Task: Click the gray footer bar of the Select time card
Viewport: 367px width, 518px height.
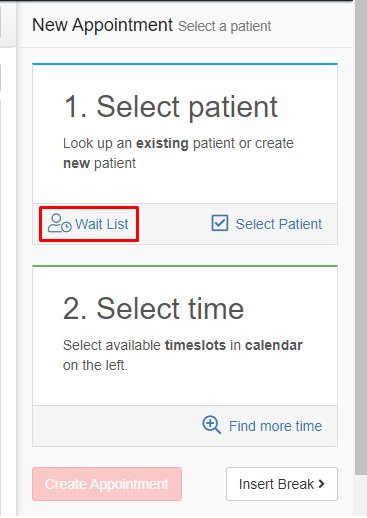Action: click(185, 426)
